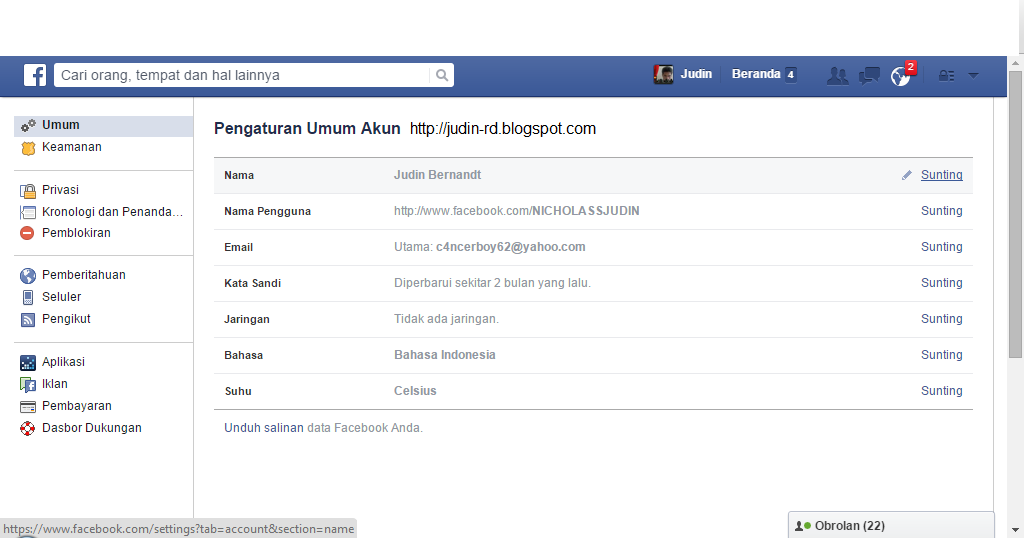Open Judin's profile picture thumbnail
Screen dimensions: 1024x538
click(663, 74)
